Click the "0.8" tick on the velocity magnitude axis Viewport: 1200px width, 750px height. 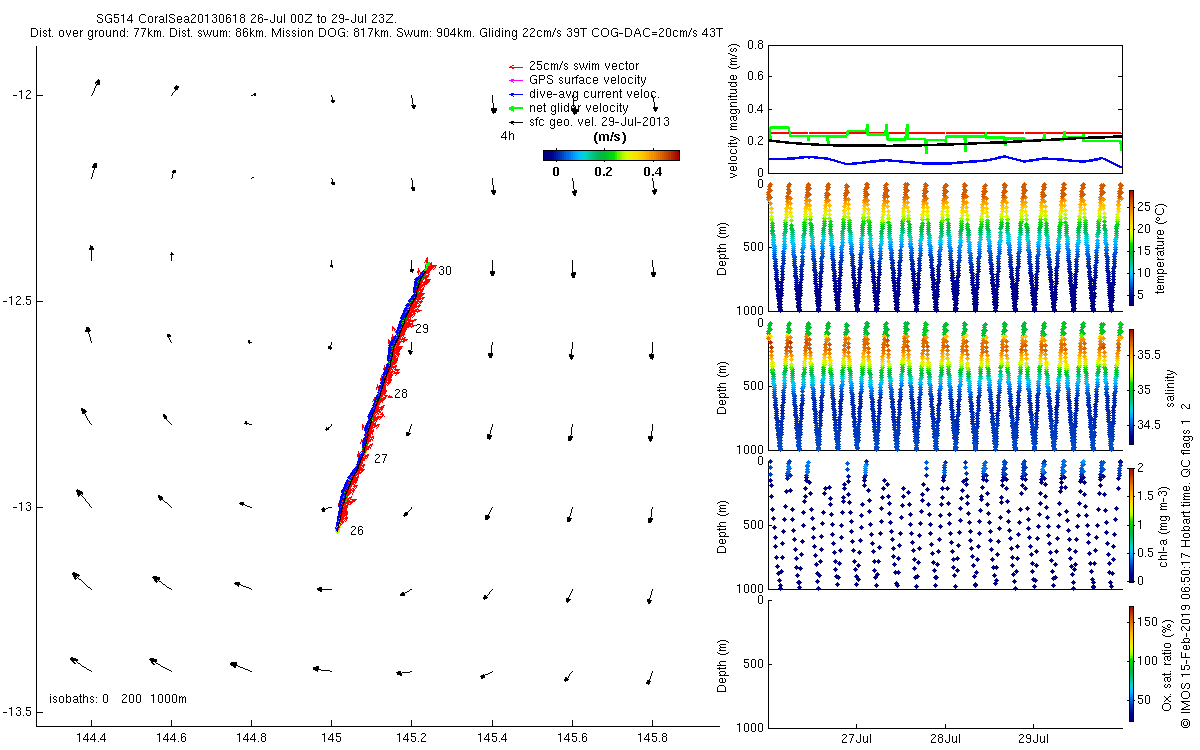click(x=755, y=45)
